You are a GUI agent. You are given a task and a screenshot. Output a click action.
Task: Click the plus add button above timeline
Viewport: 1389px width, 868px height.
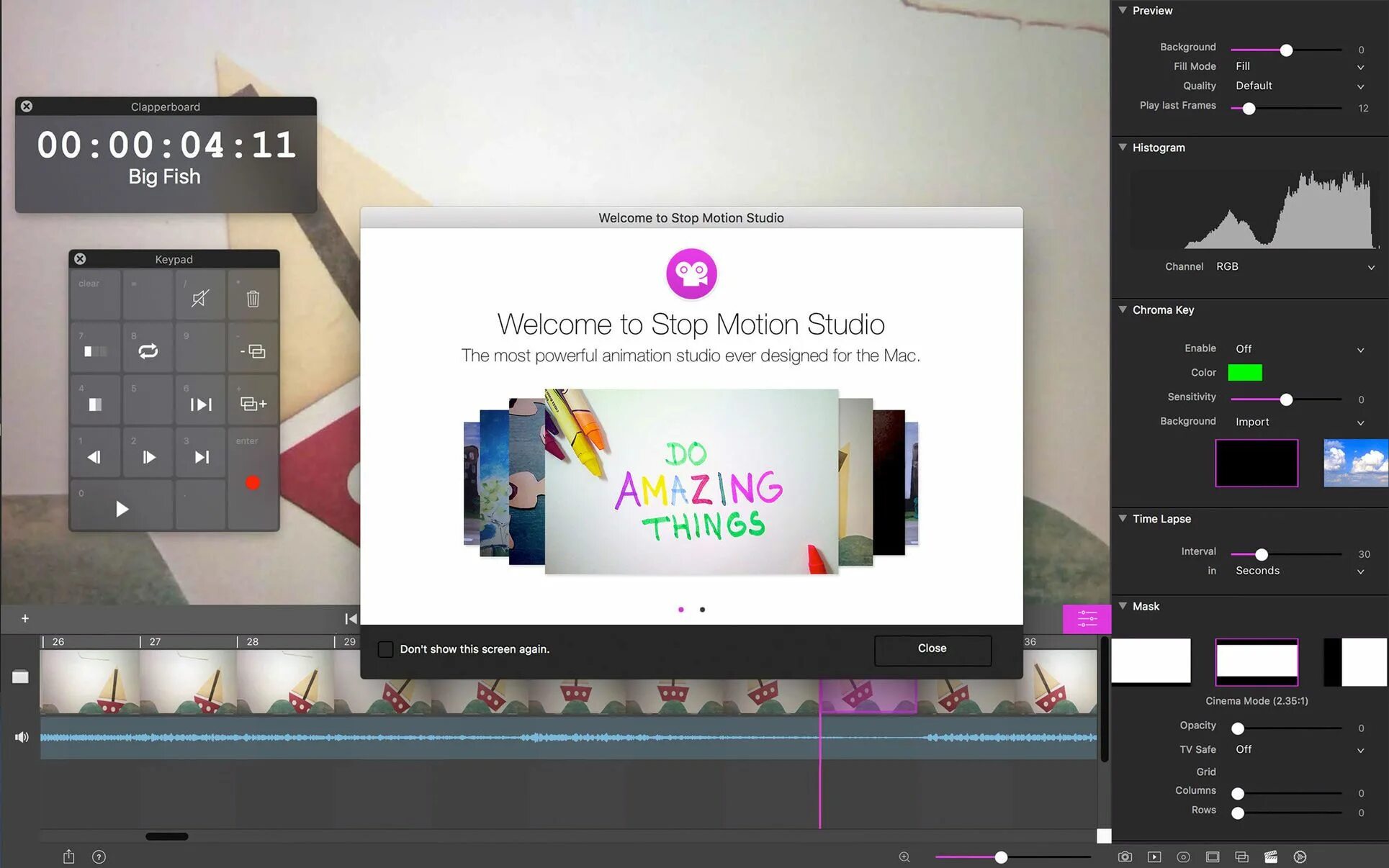click(25, 618)
